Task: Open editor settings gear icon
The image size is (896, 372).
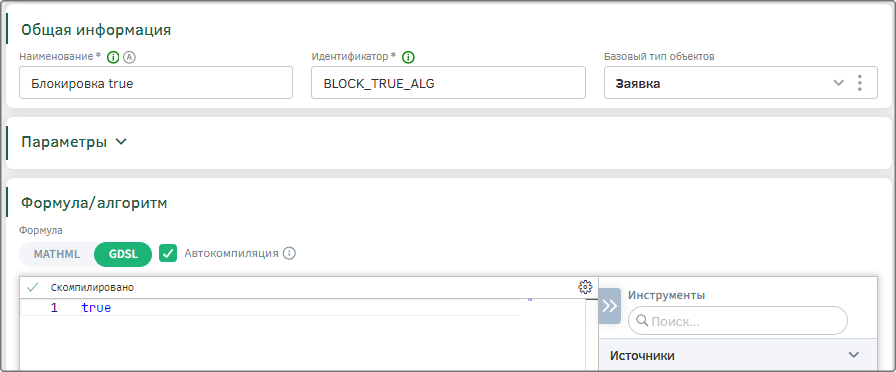Action: [585, 287]
